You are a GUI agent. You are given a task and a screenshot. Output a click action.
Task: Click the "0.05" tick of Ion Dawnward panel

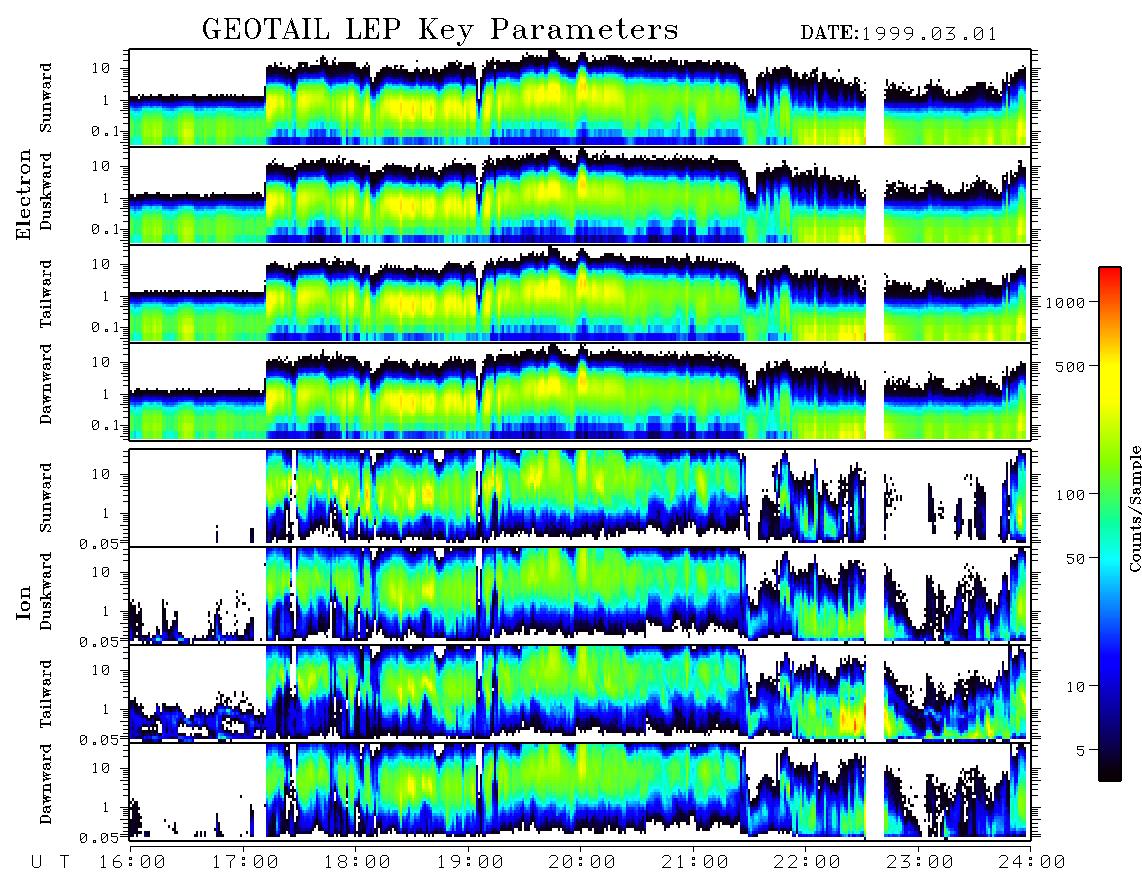click(100, 838)
